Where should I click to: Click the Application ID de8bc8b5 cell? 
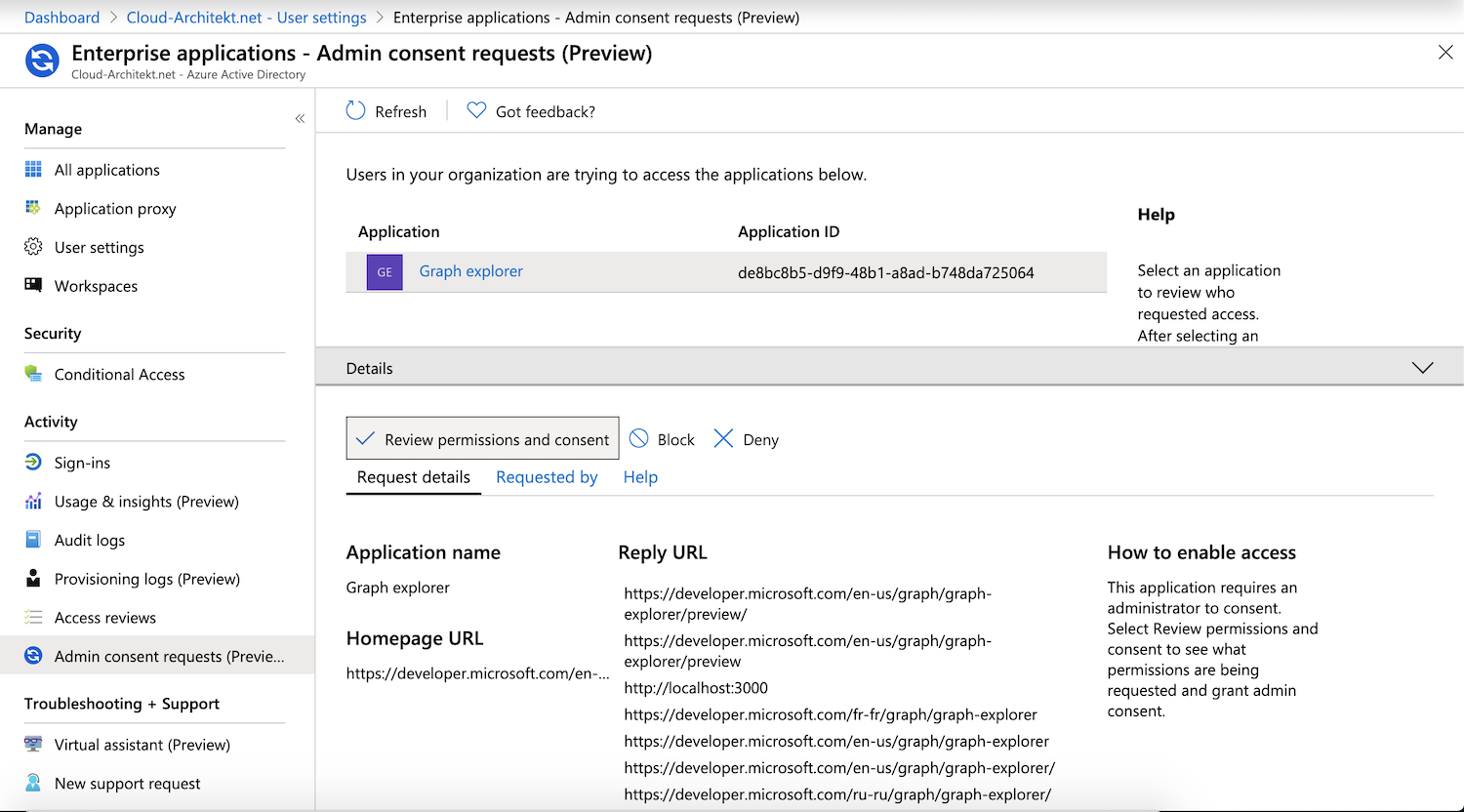click(885, 273)
